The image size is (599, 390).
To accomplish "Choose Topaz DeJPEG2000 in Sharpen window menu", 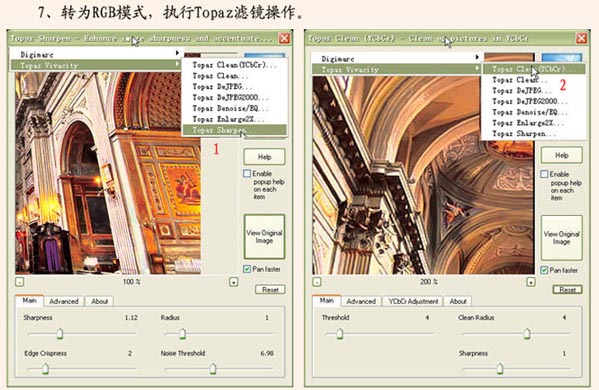I will tap(234, 97).
